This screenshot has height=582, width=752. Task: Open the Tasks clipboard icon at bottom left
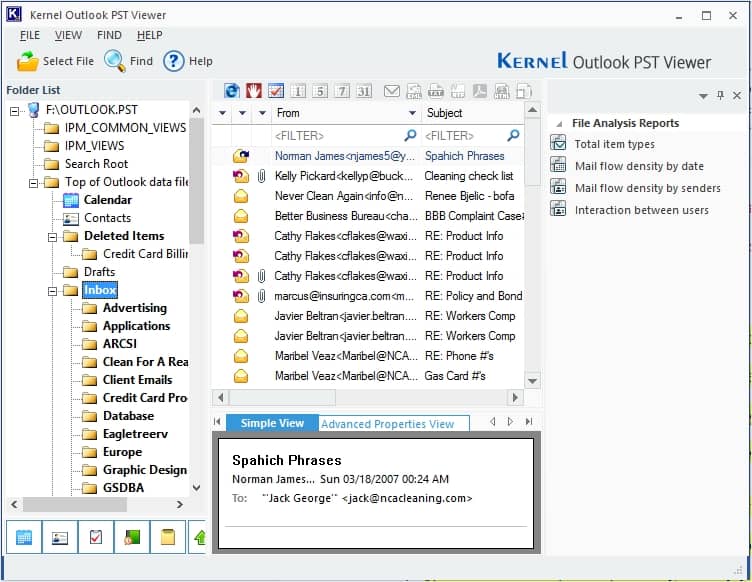(96, 537)
